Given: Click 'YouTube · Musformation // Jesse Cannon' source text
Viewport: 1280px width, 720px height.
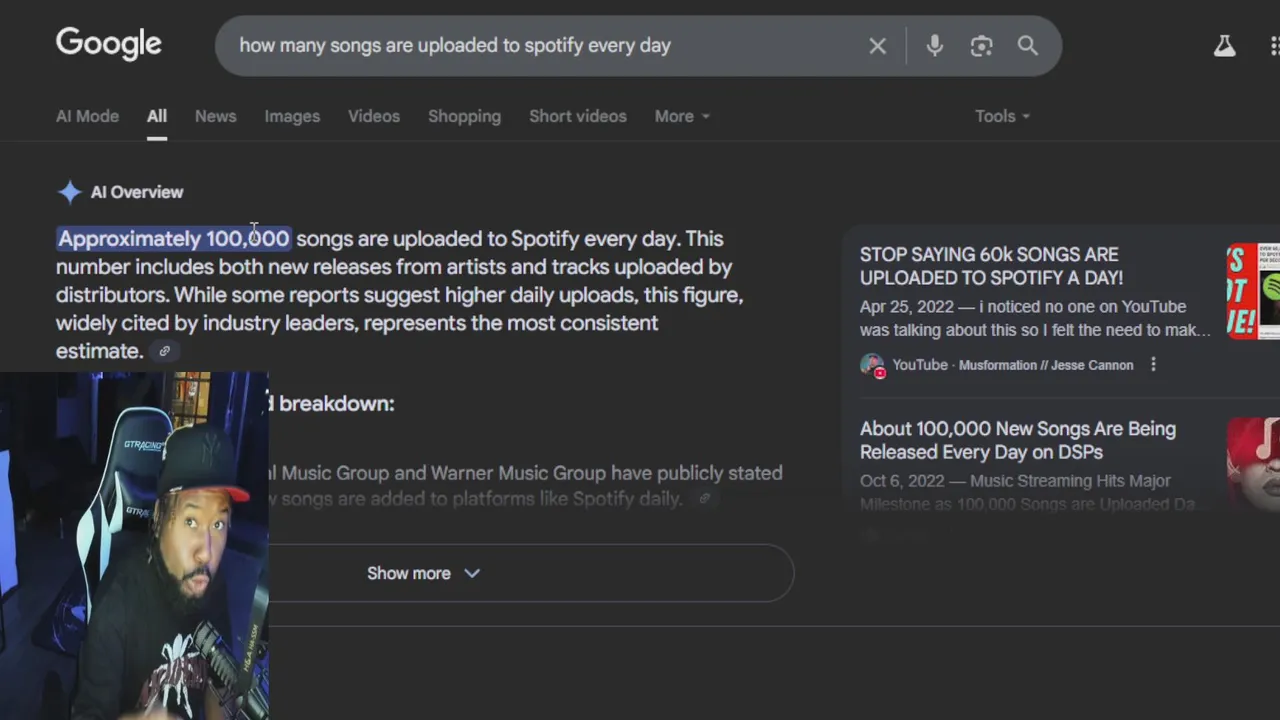Looking at the screenshot, I should pyautogui.click(x=1013, y=365).
